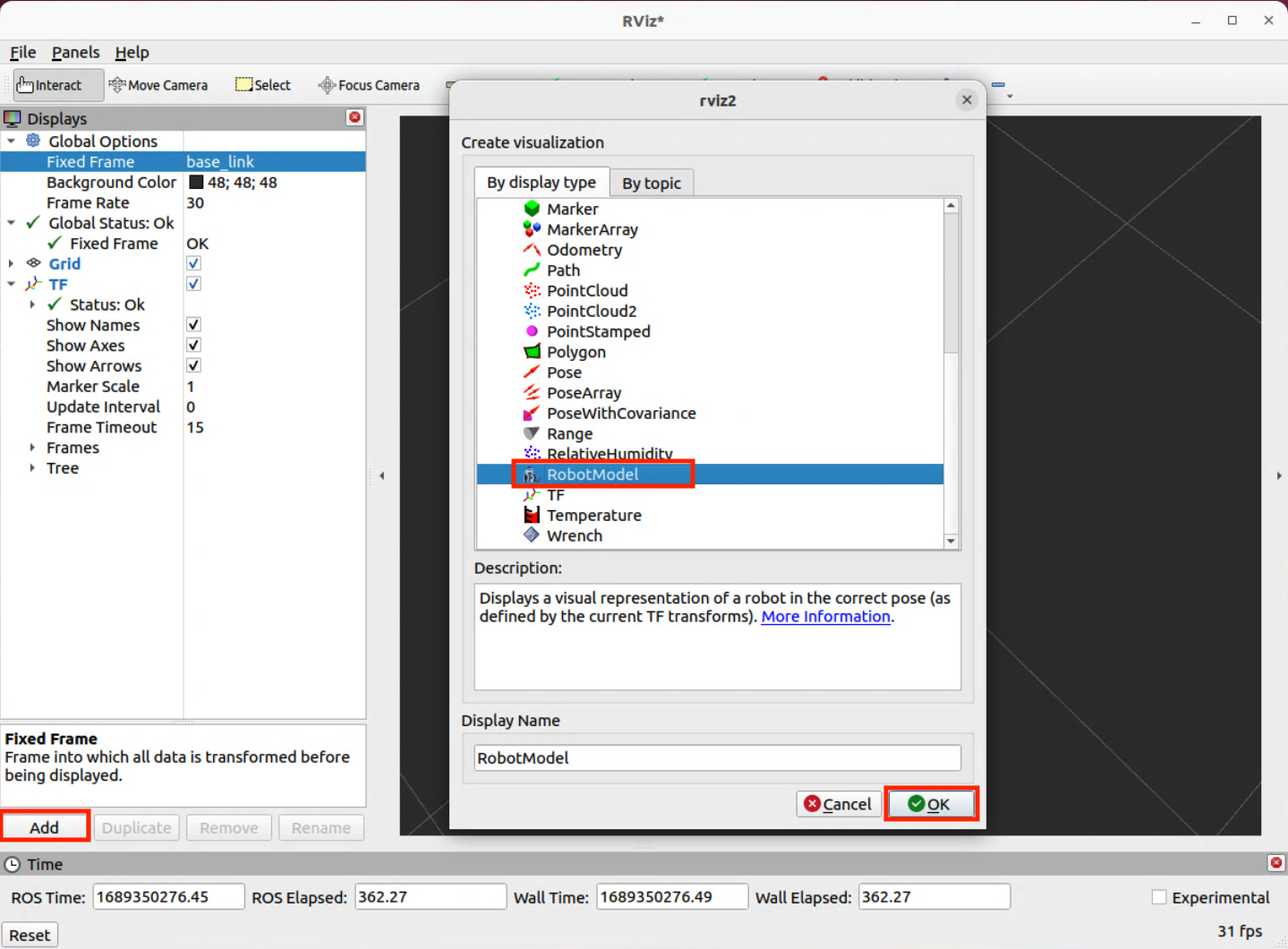
Task: Open the Help menu
Action: pos(132,52)
